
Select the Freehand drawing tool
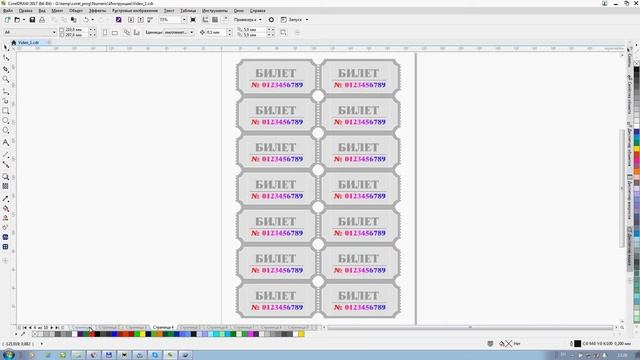click(6, 91)
